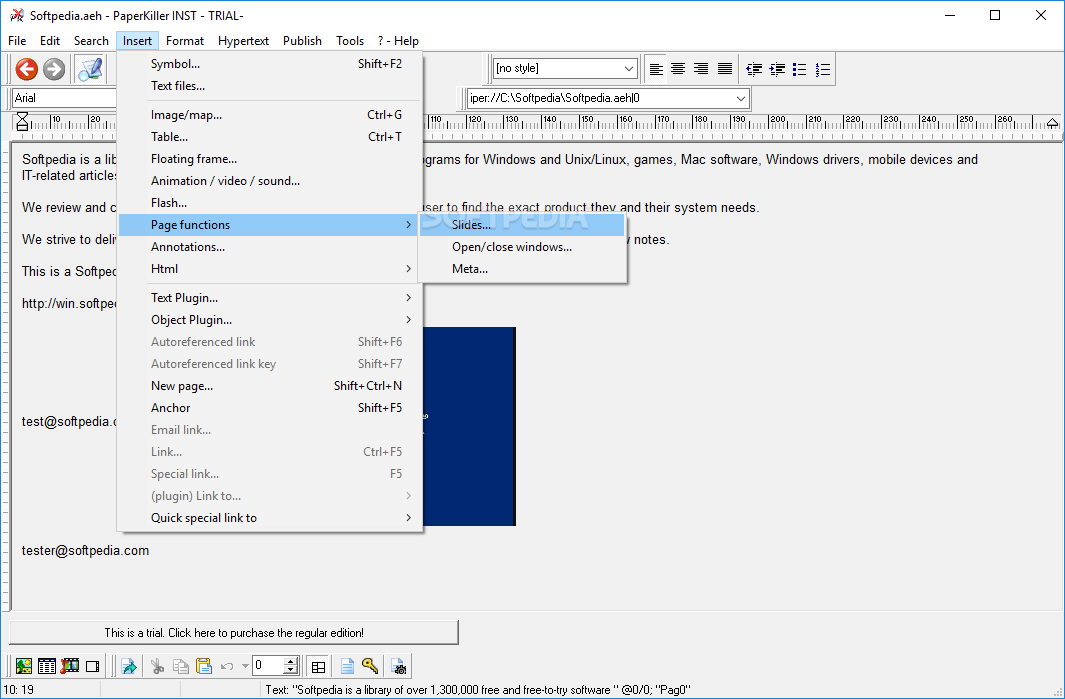Click the numeric value field showing 0
The height and width of the screenshot is (699, 1065).
point(268,666)
